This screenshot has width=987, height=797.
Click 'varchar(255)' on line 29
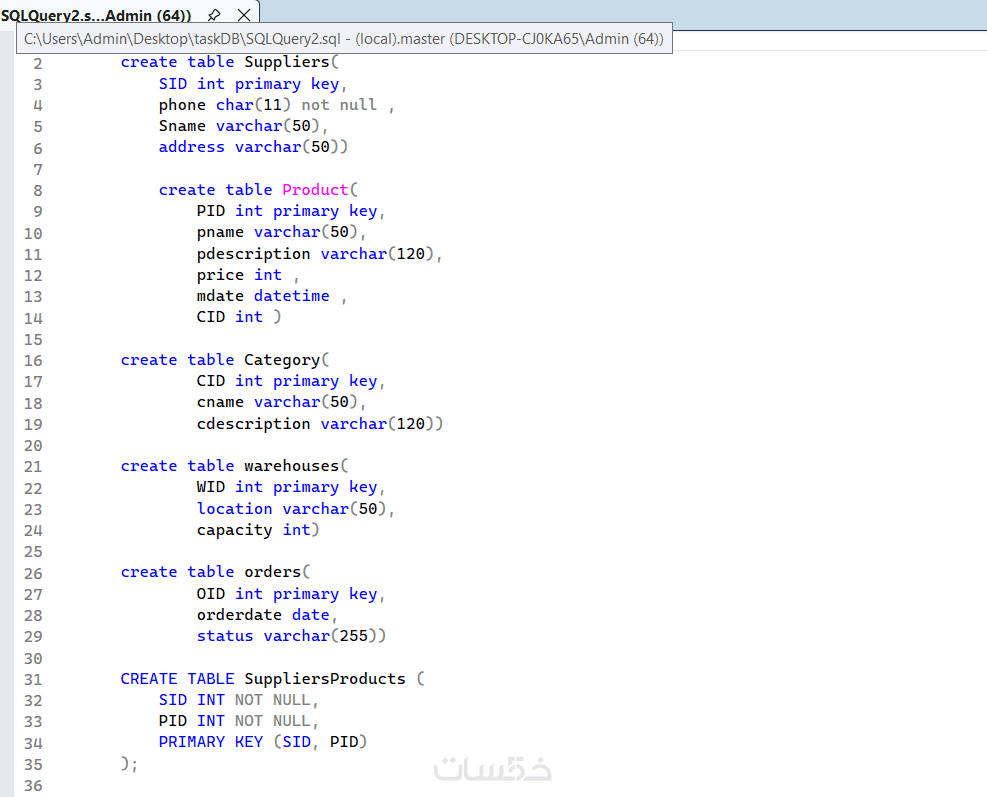(320, 636)
